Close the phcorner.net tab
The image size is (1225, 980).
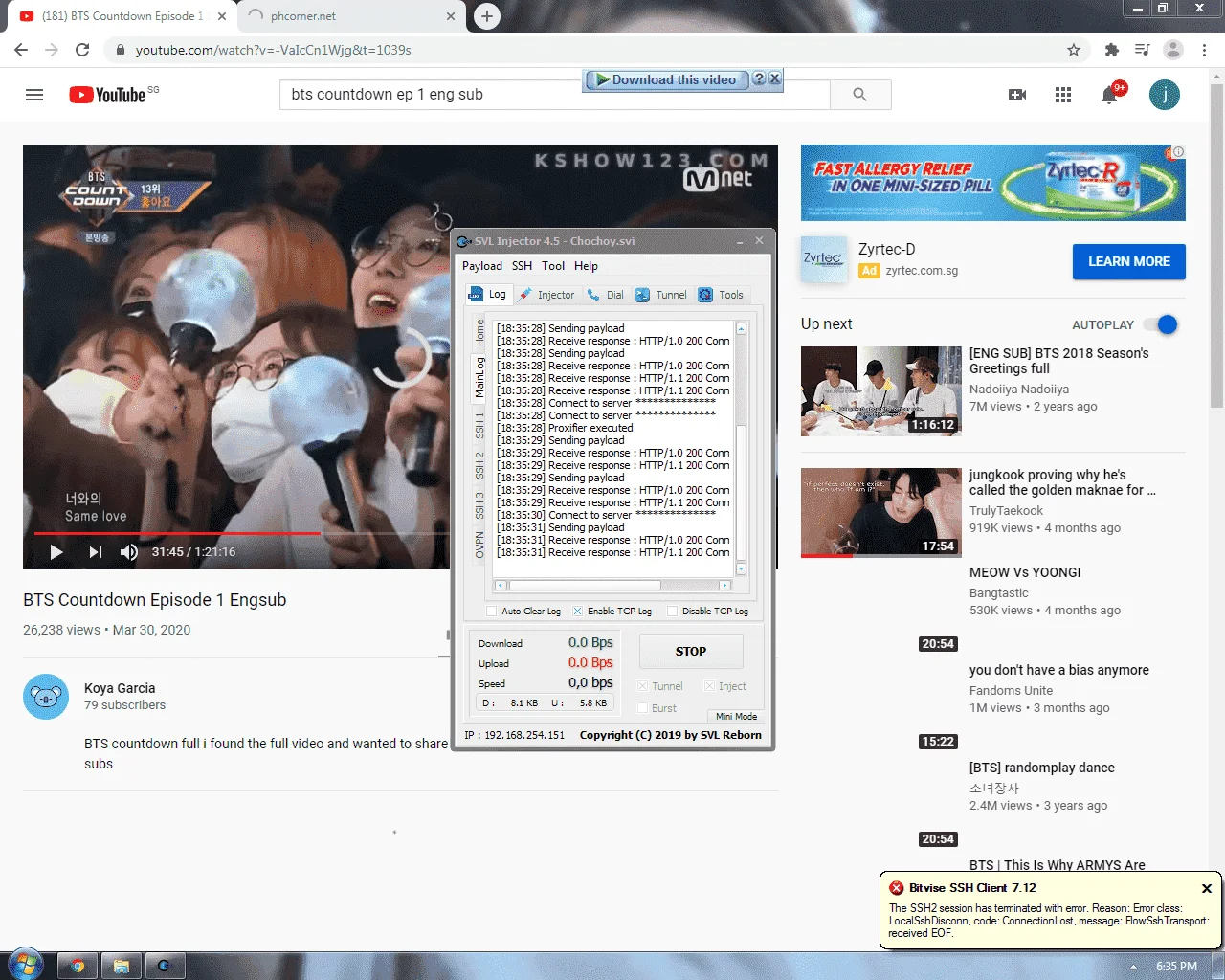click(x=451, y=16)
